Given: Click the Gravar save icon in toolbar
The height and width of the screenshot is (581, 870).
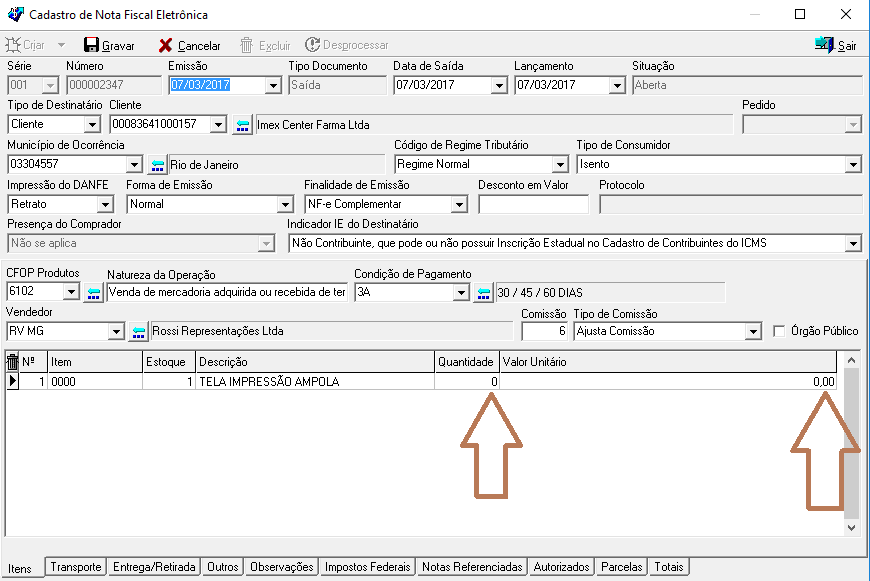Looking at the screenshot, I should coord(91,45).
